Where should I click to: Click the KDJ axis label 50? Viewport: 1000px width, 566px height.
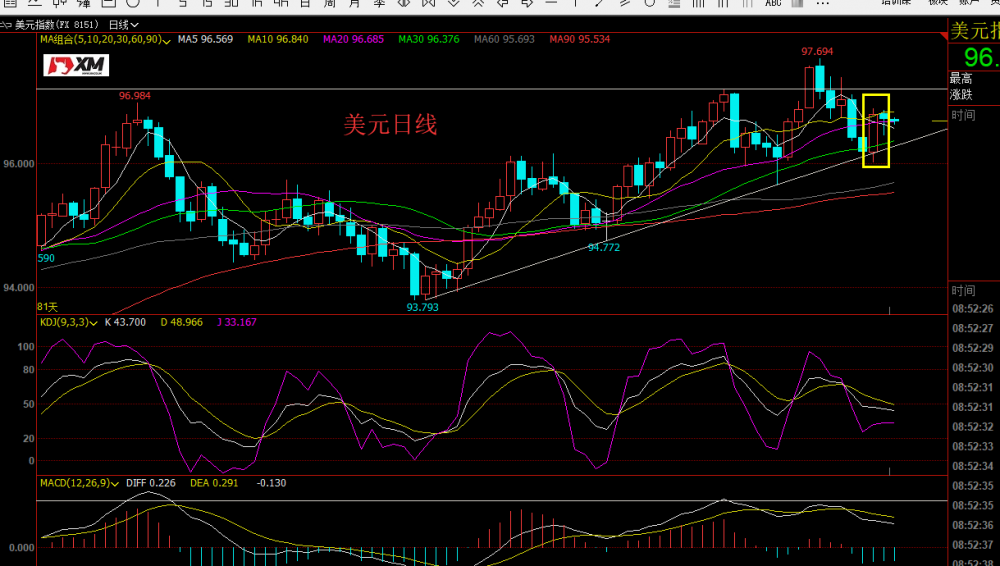pos(29,405)
